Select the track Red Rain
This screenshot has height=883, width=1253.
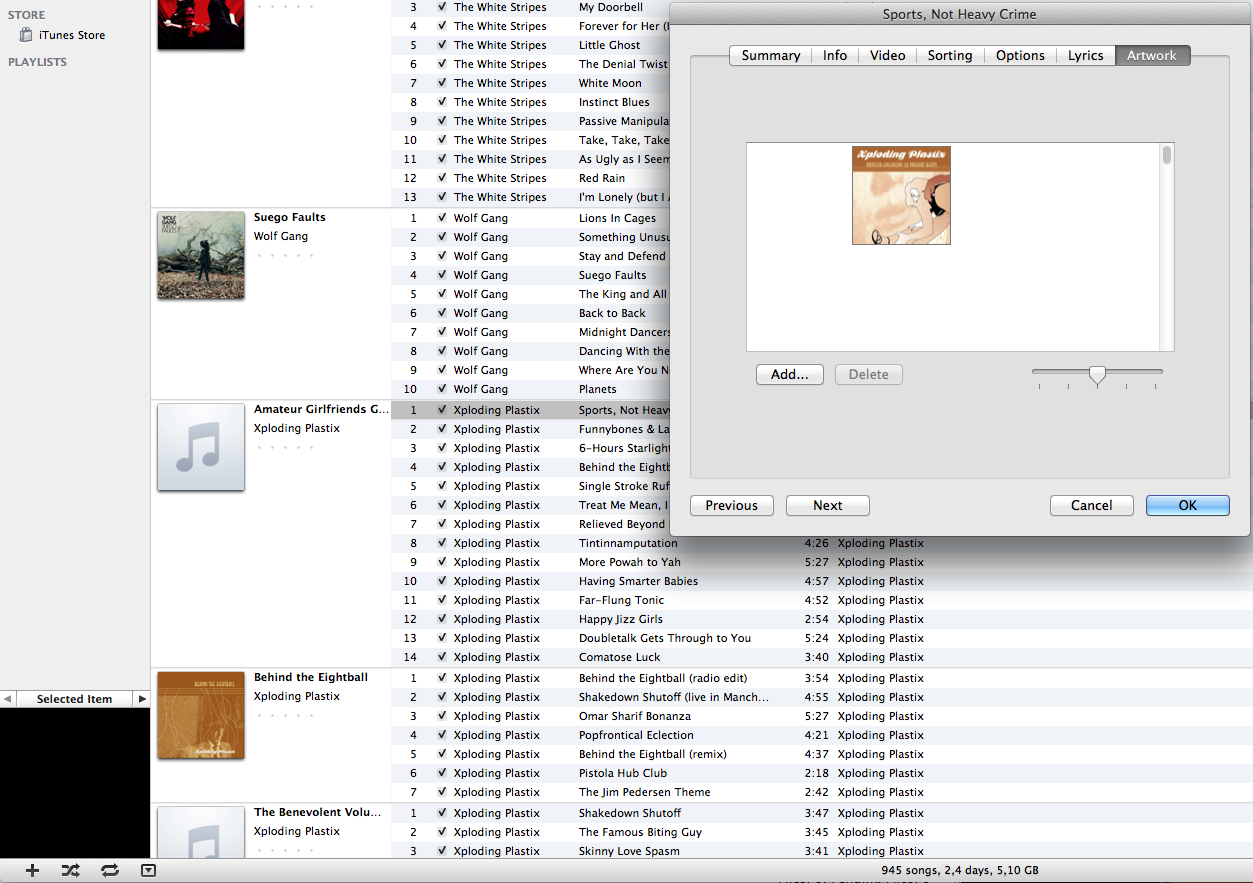pyautogui.click(x=602, y=178)
